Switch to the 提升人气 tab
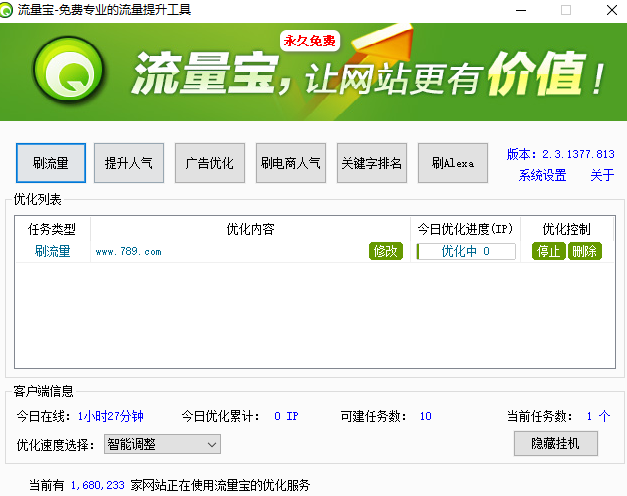The height and width of the screenshot is (496, 627). [129, 163]
